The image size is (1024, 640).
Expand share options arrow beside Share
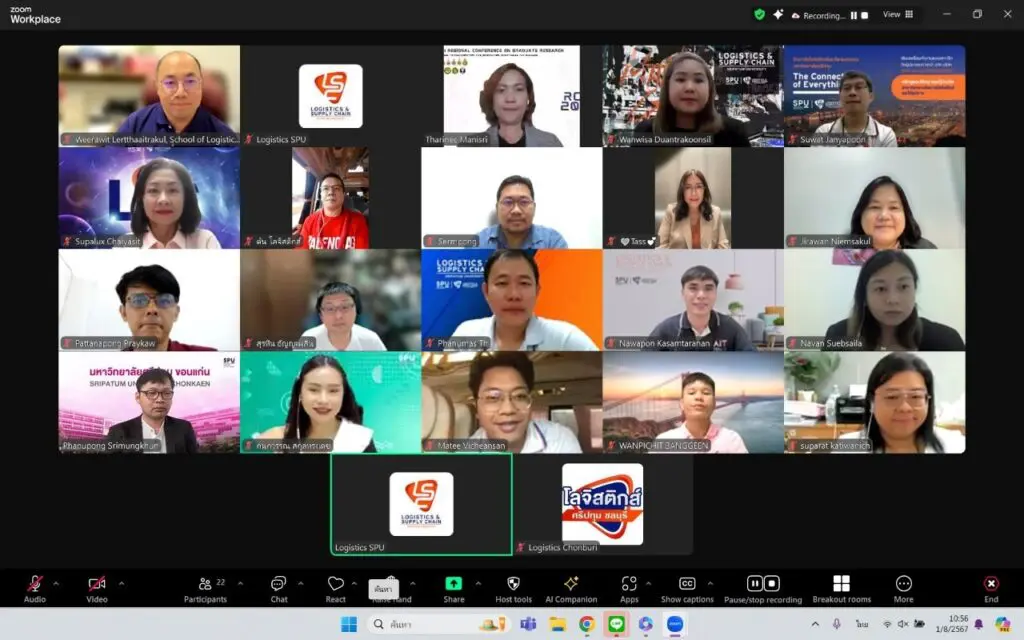478,583
